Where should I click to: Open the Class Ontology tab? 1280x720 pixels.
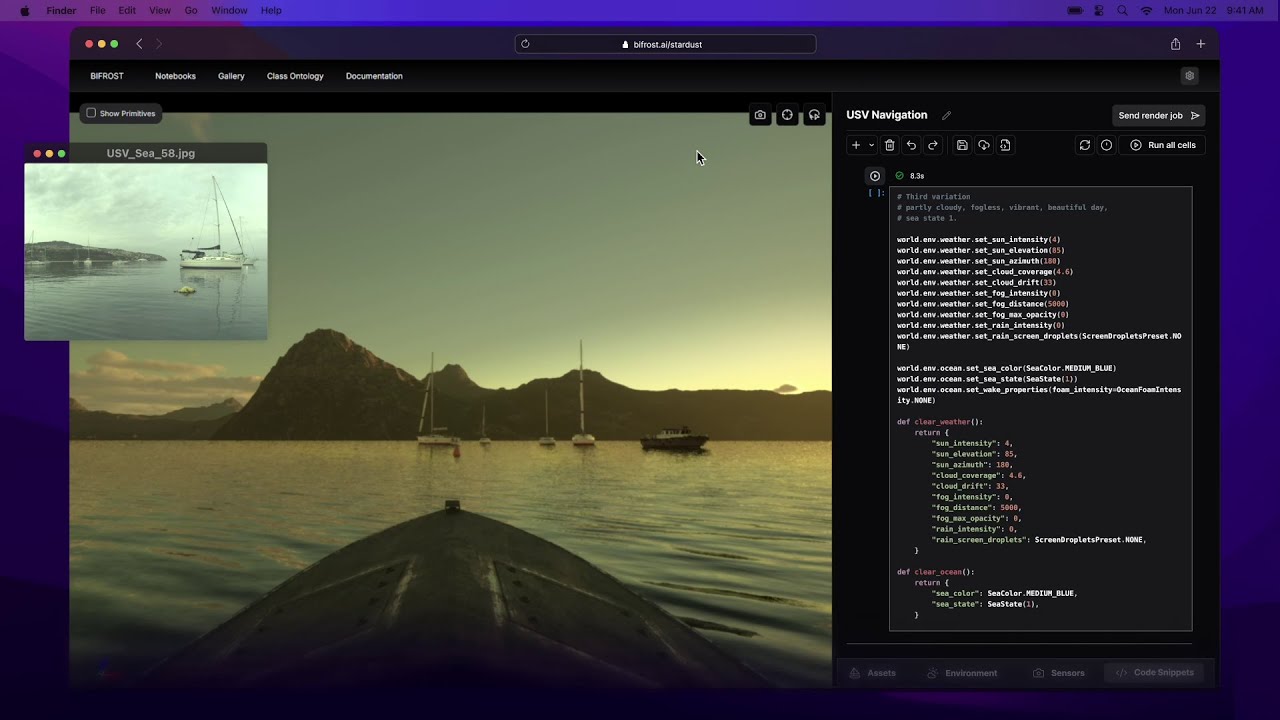coord(295,76)
